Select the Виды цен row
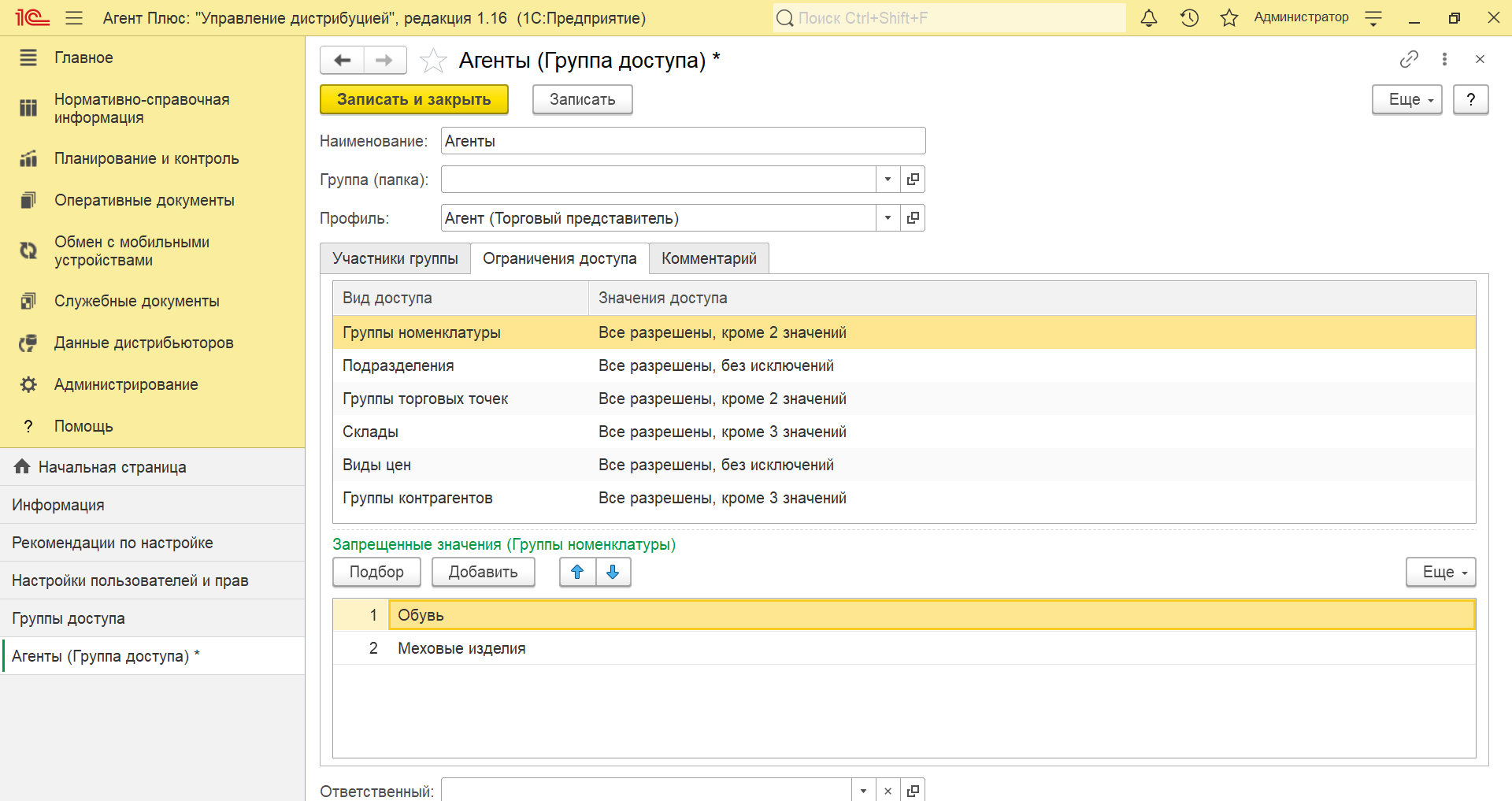The height and width of the screenshot is (801, 1512). [904, 465]
